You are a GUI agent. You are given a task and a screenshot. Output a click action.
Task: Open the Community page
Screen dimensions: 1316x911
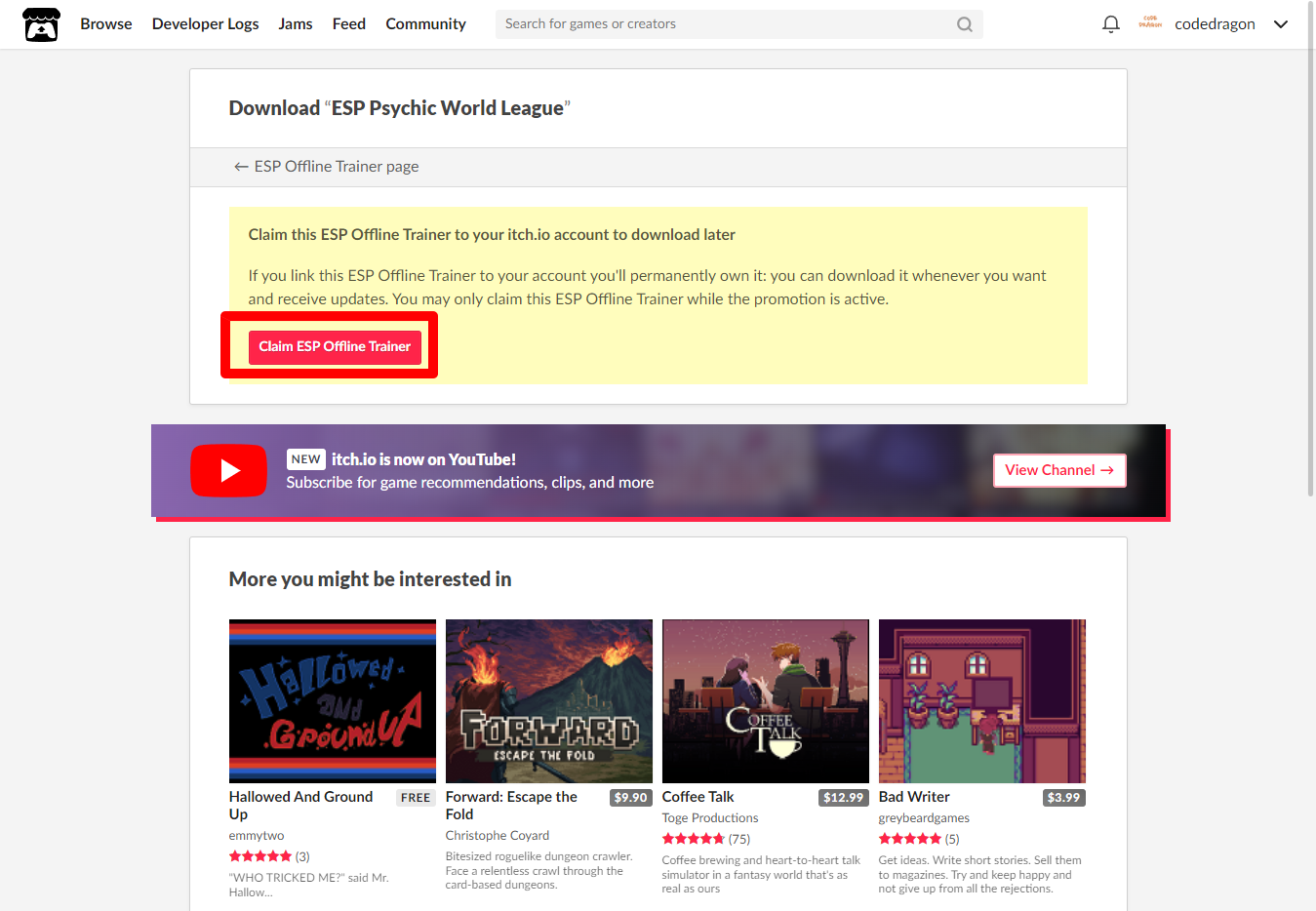click(425, 24)
